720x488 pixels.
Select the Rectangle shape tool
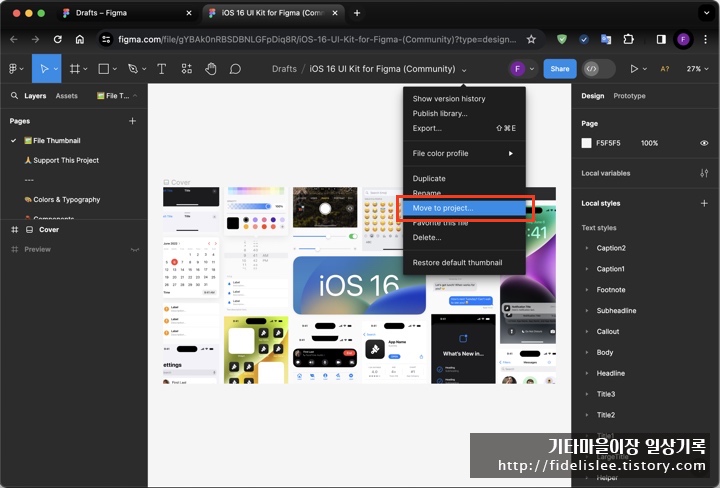(104, 69)
